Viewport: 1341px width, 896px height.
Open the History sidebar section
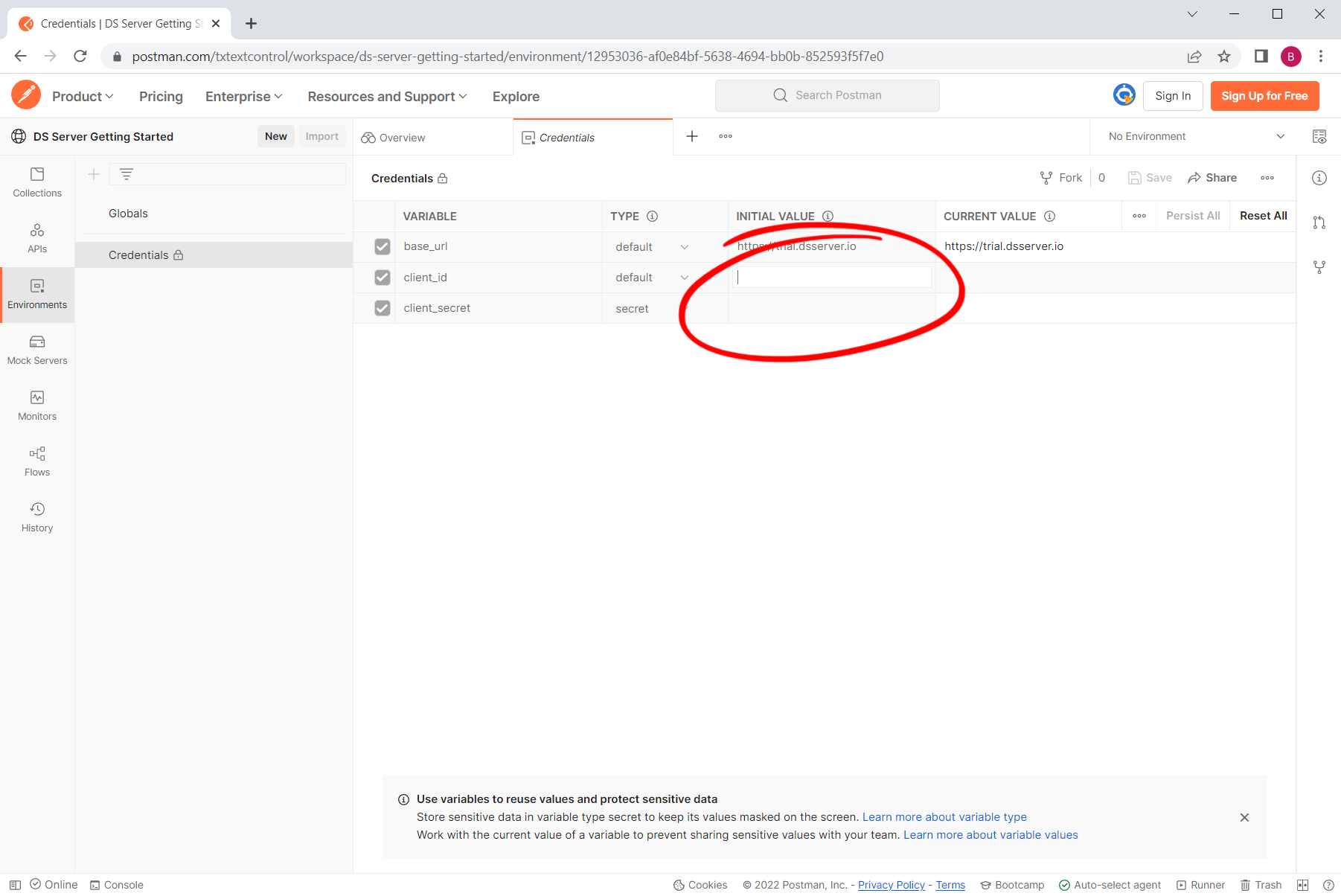click(x=37, y=517)
